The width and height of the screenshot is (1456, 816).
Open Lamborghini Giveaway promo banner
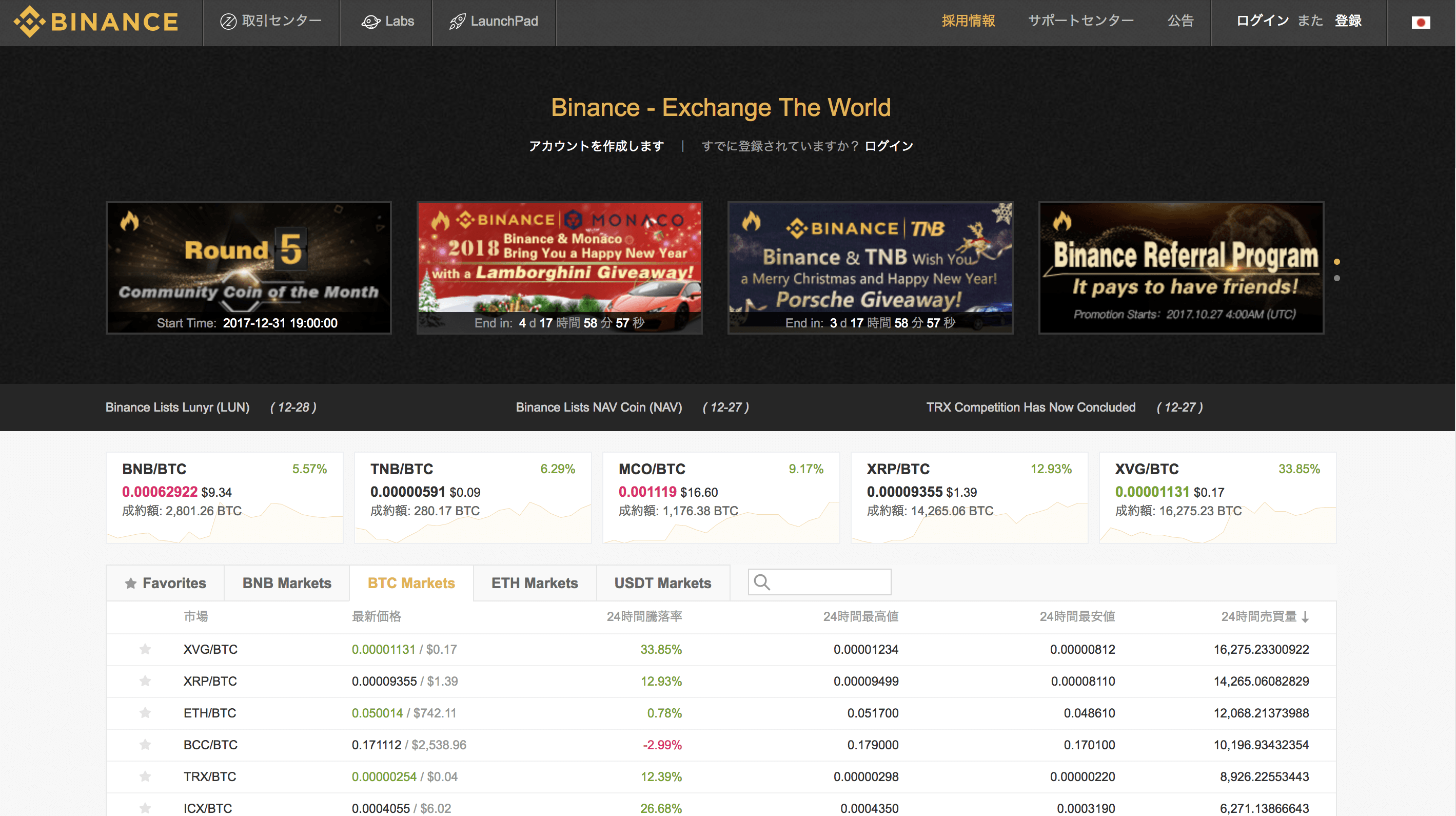click(559, 267)
